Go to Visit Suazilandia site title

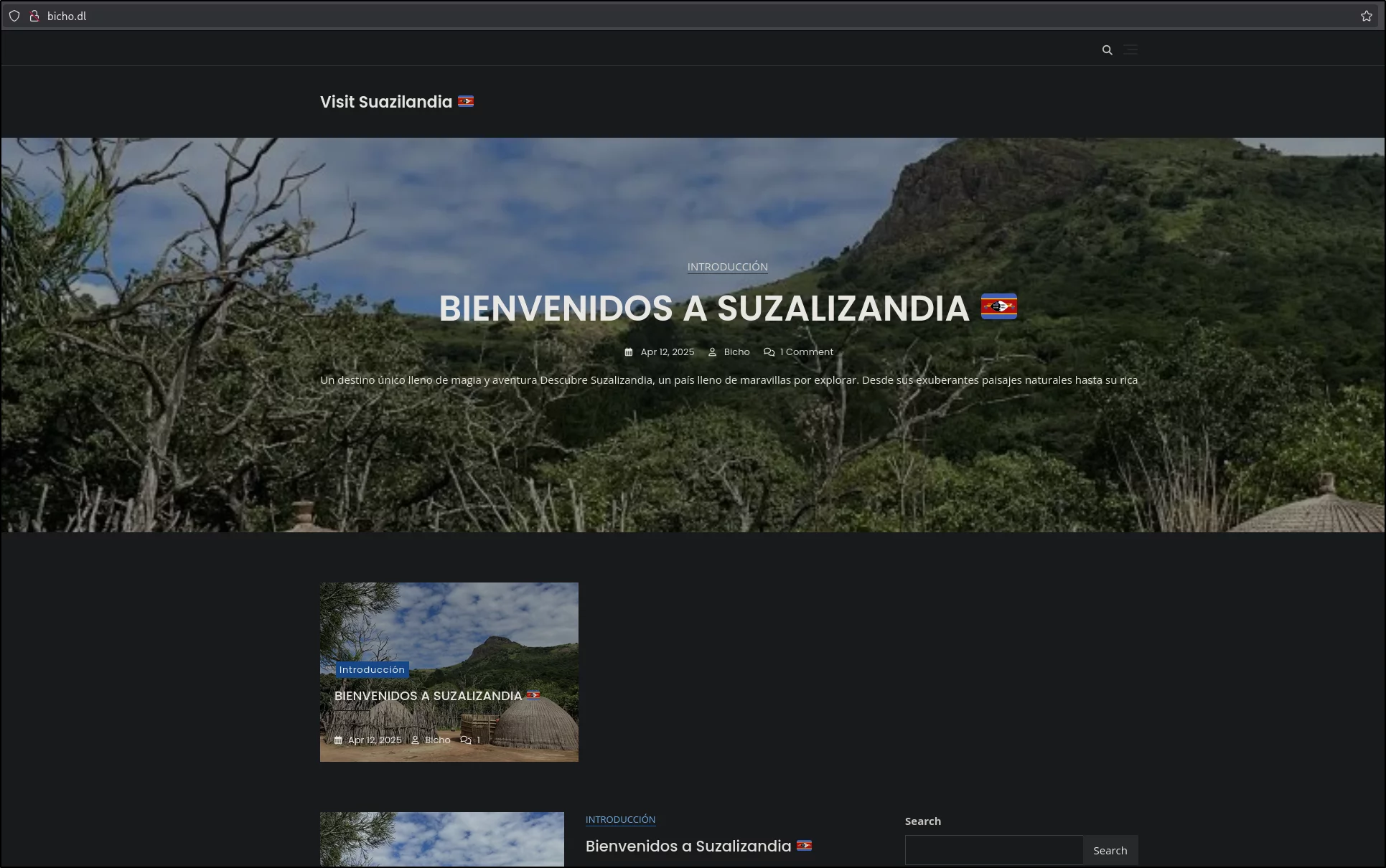tap(397, 102)
